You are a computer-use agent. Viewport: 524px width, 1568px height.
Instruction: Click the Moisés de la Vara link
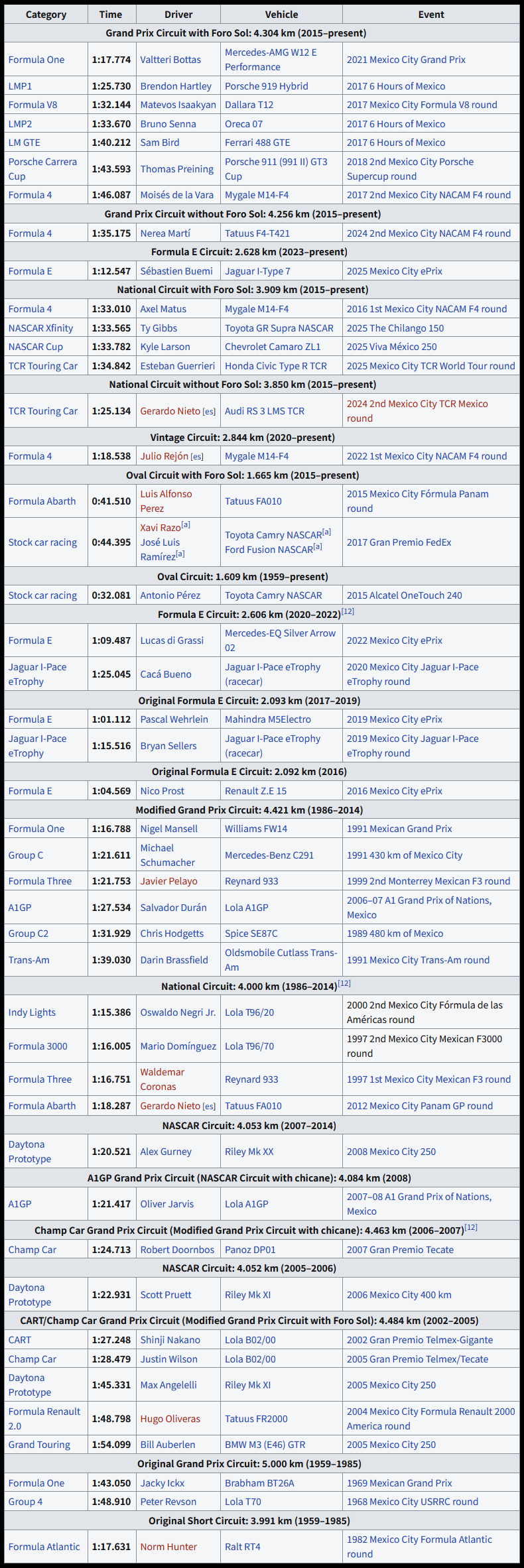[x=176, y=195]
